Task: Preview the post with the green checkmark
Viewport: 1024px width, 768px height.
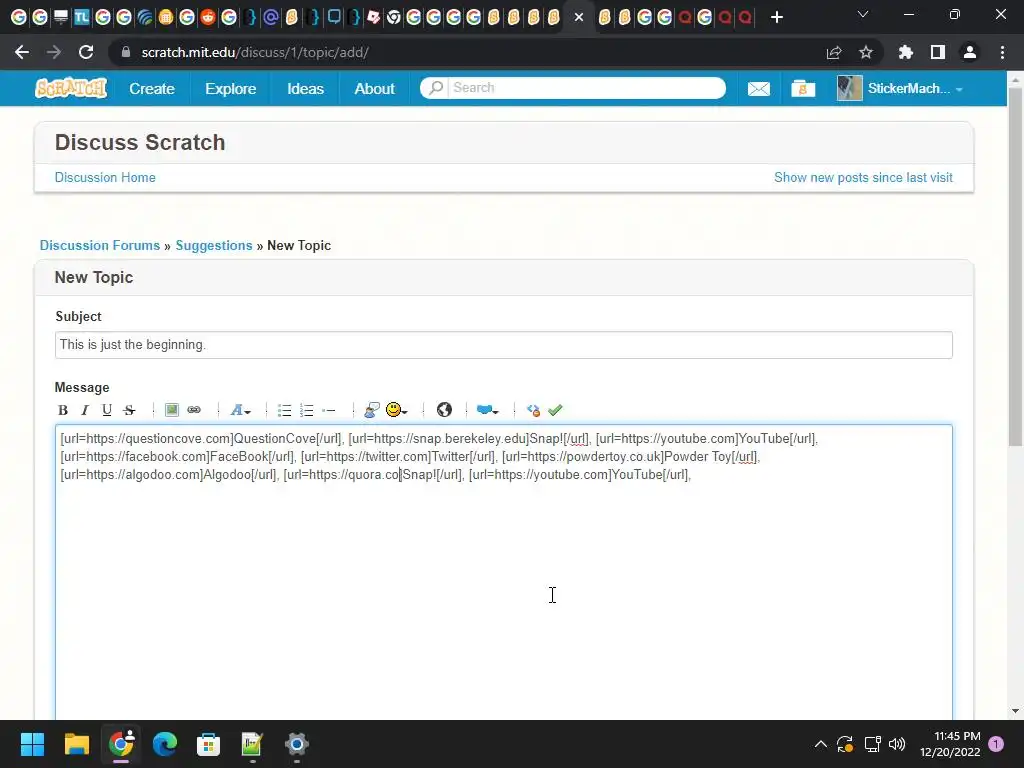Action: [555, 410]
